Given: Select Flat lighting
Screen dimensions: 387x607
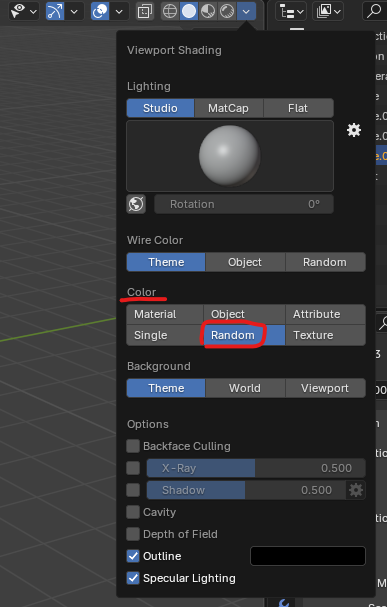Looking at the screenshot, I should (298, 108).
